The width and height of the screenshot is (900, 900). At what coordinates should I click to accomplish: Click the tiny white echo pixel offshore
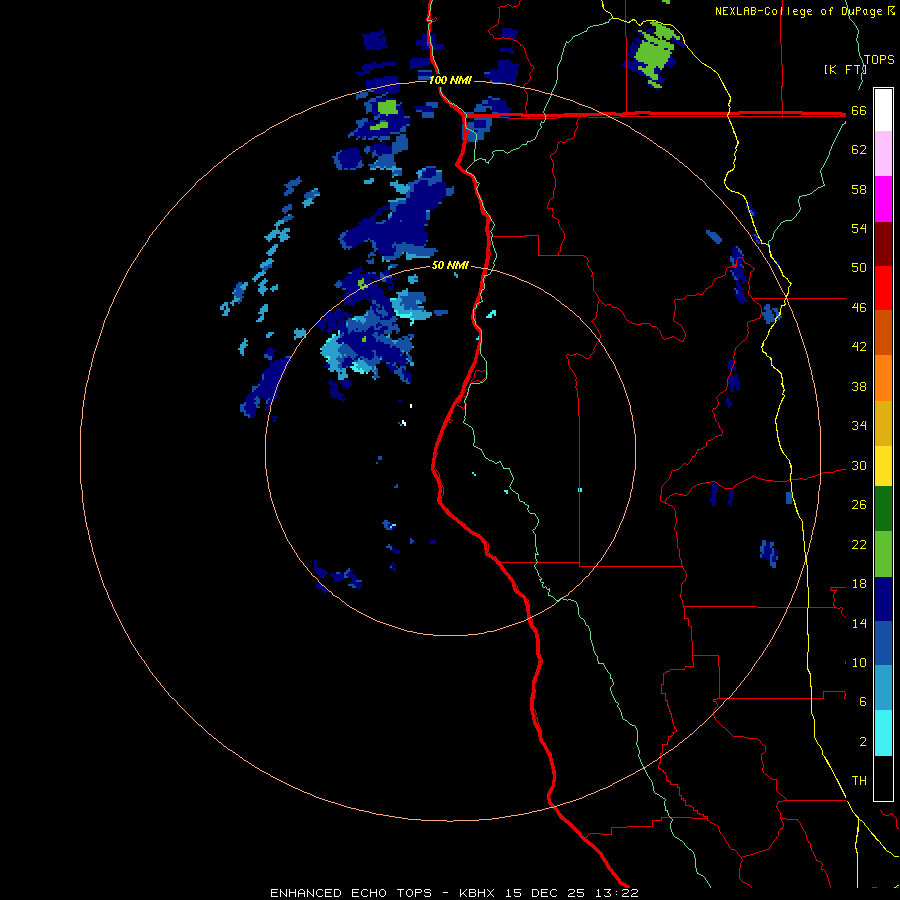[404, 423]
